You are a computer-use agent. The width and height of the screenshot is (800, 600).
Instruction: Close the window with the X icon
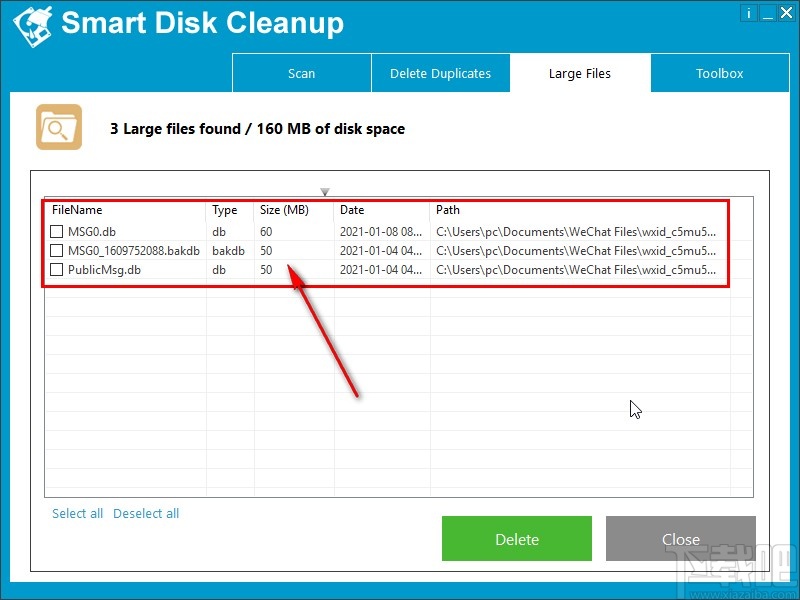[786, 13]
